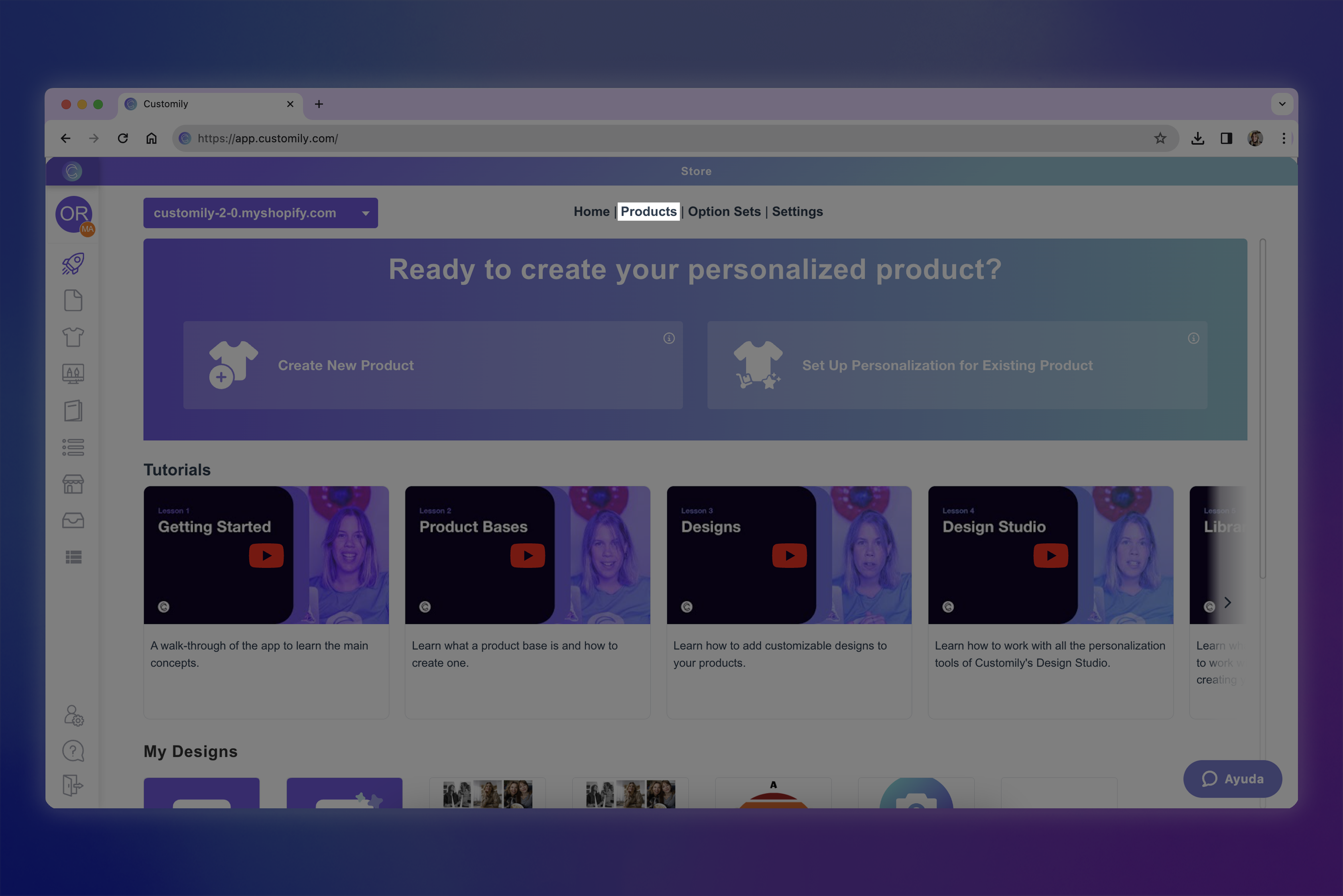1343x896 pixels.
Task: Click the help question mark icon
Action: 73,751
